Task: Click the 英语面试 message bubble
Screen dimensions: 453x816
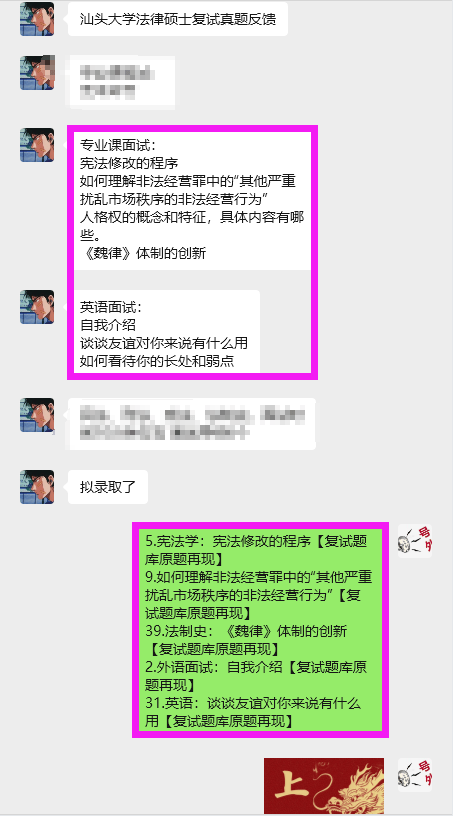Action: [x=166, y=331]
